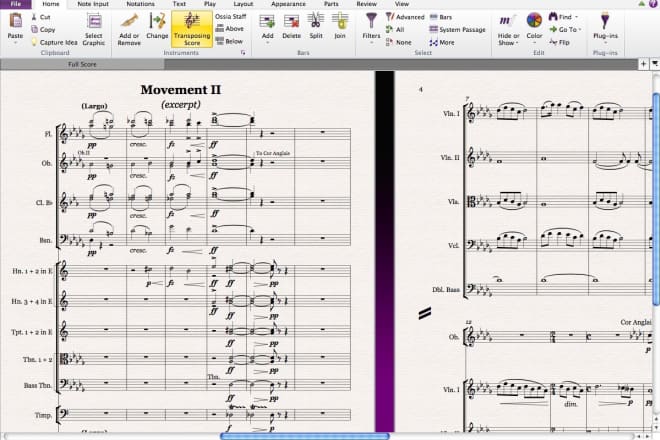Select To Cor Anglais instrument change text
660x440 pixels.
coord(273,153)
